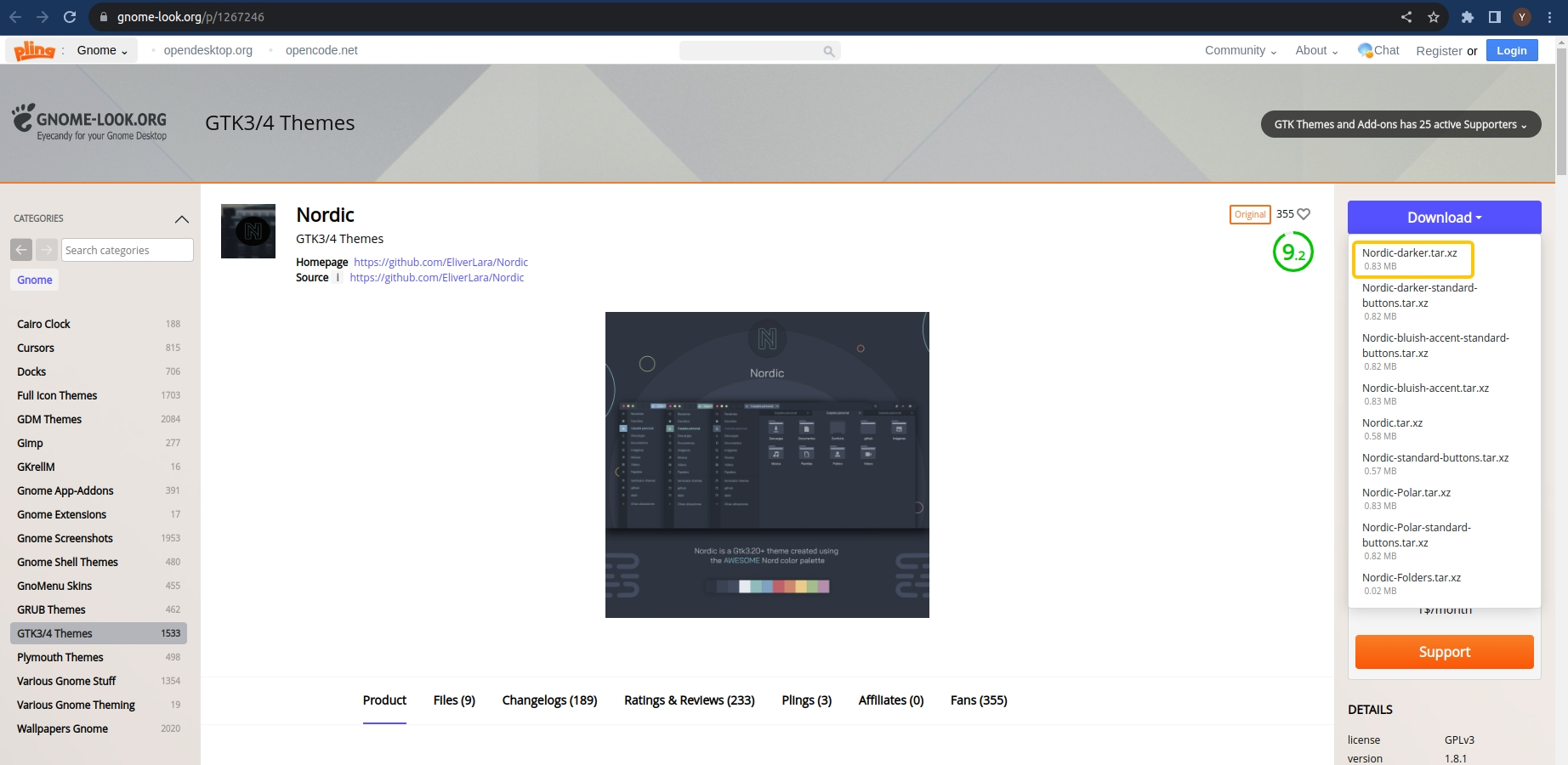
Task: Open opencode.net link
Action: [x=321, y=50]
